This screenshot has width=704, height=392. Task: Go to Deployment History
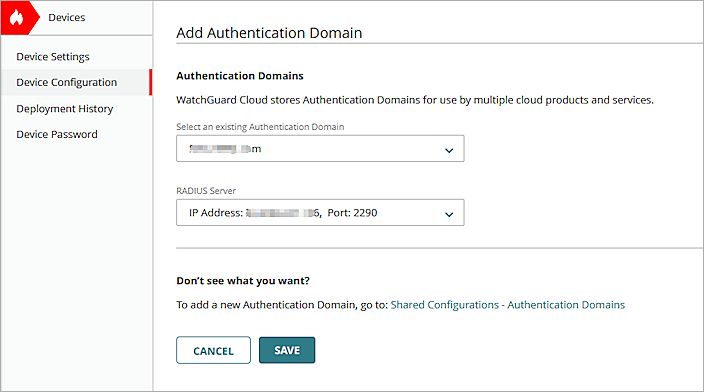[x=65, y=109]
